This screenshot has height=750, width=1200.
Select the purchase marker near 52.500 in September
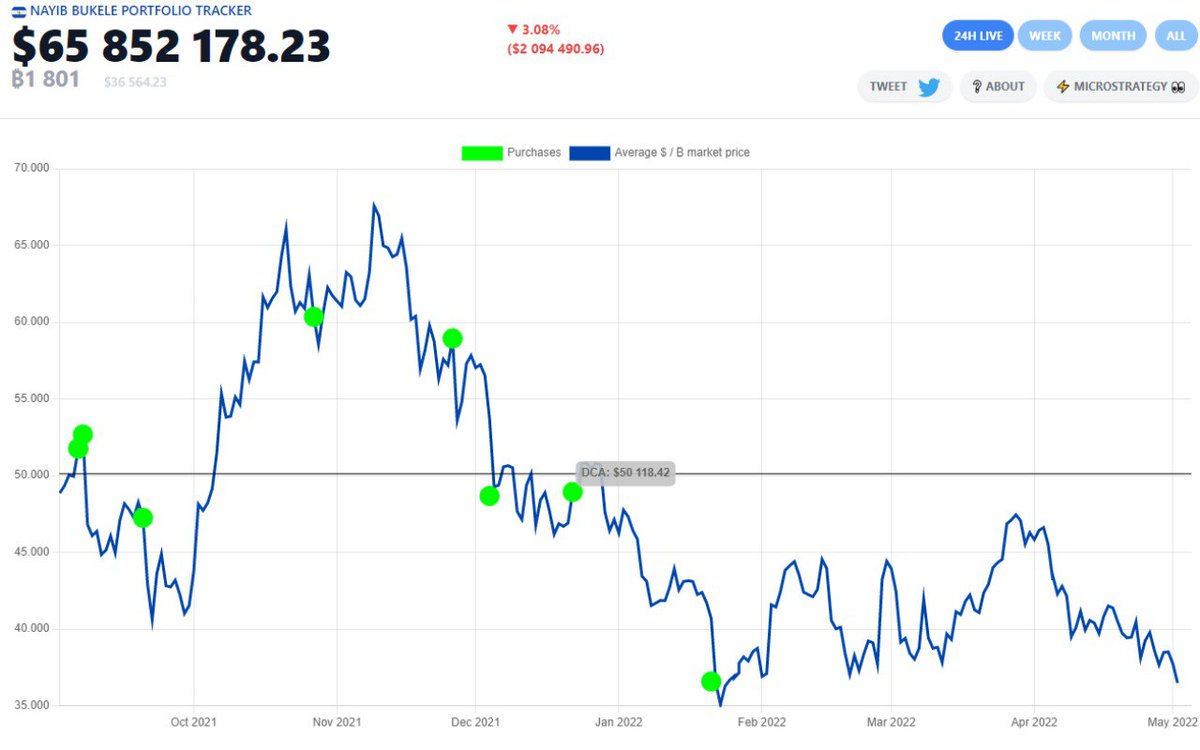pyautogui.click(x=82, y=434)
